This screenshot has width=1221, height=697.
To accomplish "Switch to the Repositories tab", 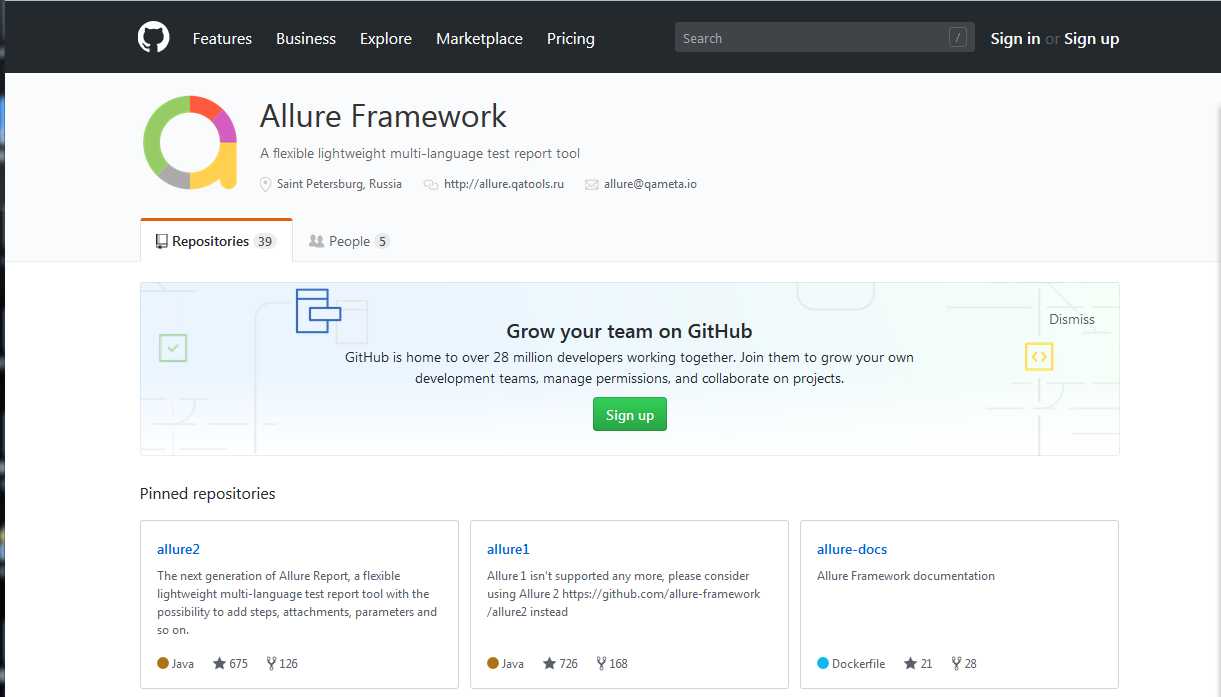I will click(x=216, y=241).
